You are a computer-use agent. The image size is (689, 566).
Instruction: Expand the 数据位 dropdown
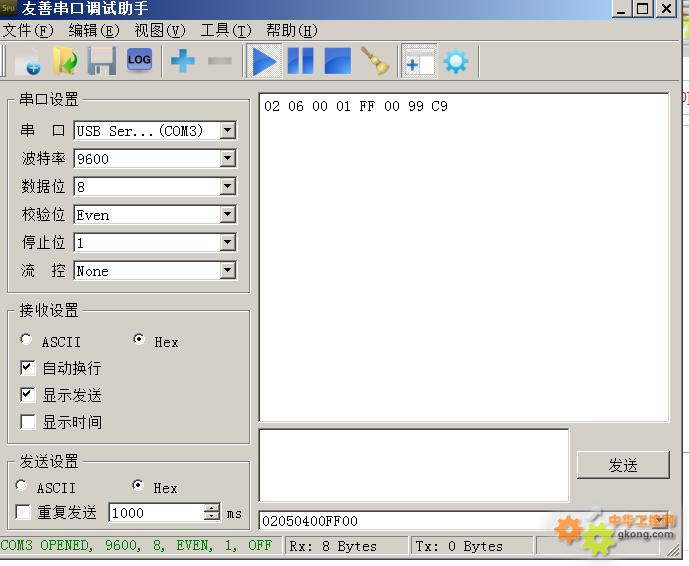pos(228,186)
